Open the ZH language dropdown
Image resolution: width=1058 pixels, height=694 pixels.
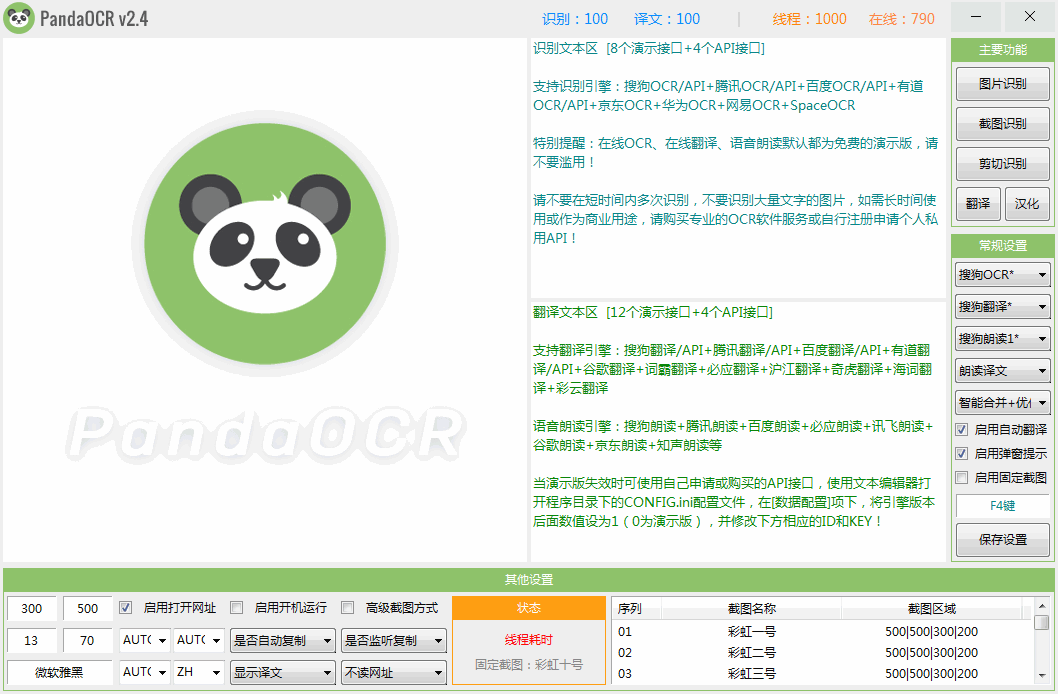click(x=199, y=672)
